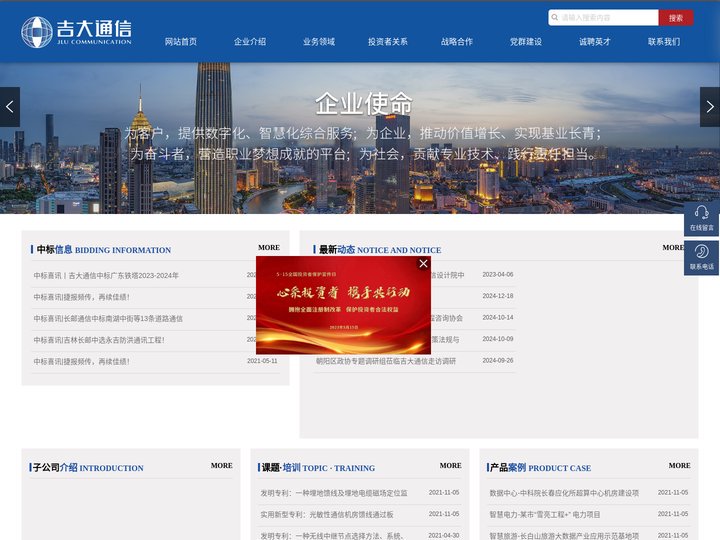
Task: Open the 联系电话 phone widget
Action: click(701, 258)
